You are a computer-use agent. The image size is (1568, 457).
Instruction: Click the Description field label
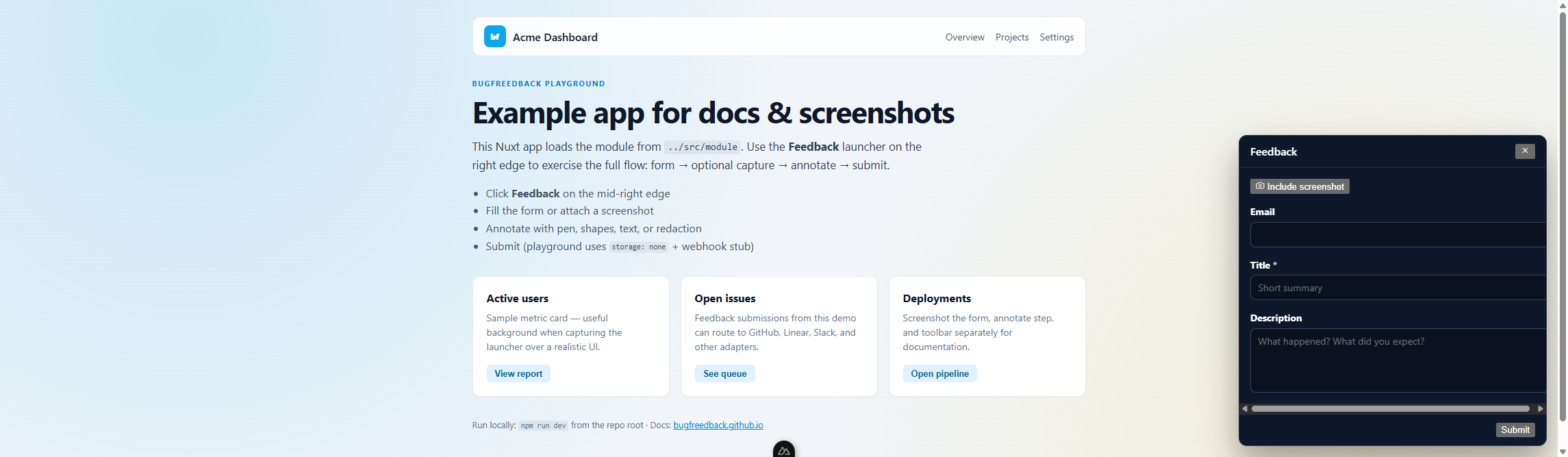click(1276, 318)
